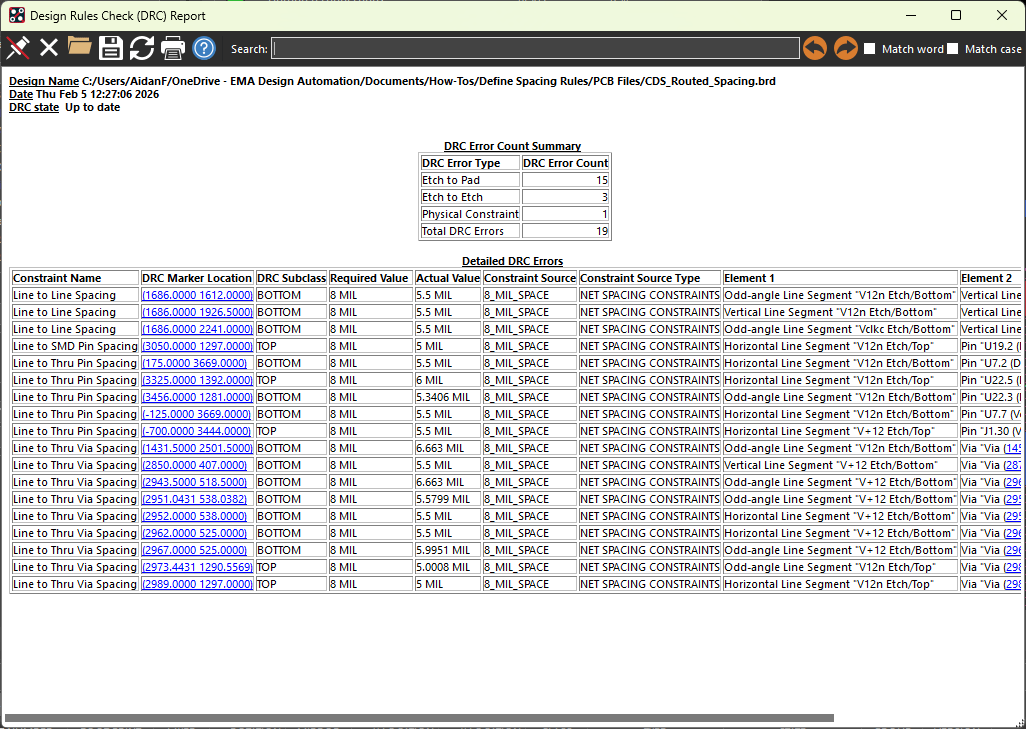Enable the Match case checkbox

(x=953, y=49)
